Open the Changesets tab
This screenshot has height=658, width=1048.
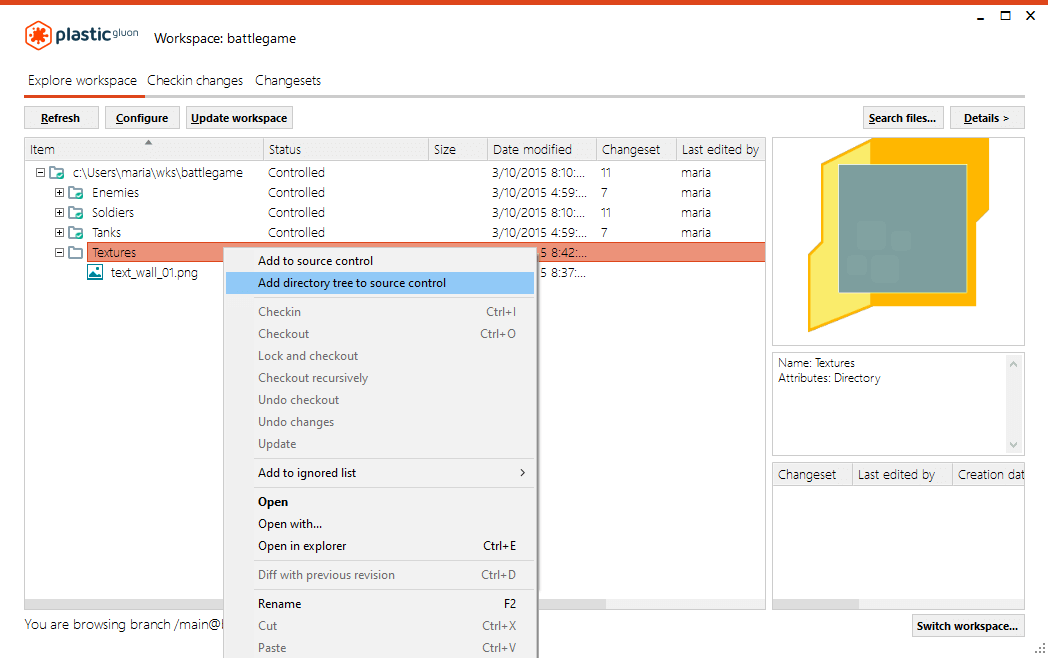coord(288,80)
